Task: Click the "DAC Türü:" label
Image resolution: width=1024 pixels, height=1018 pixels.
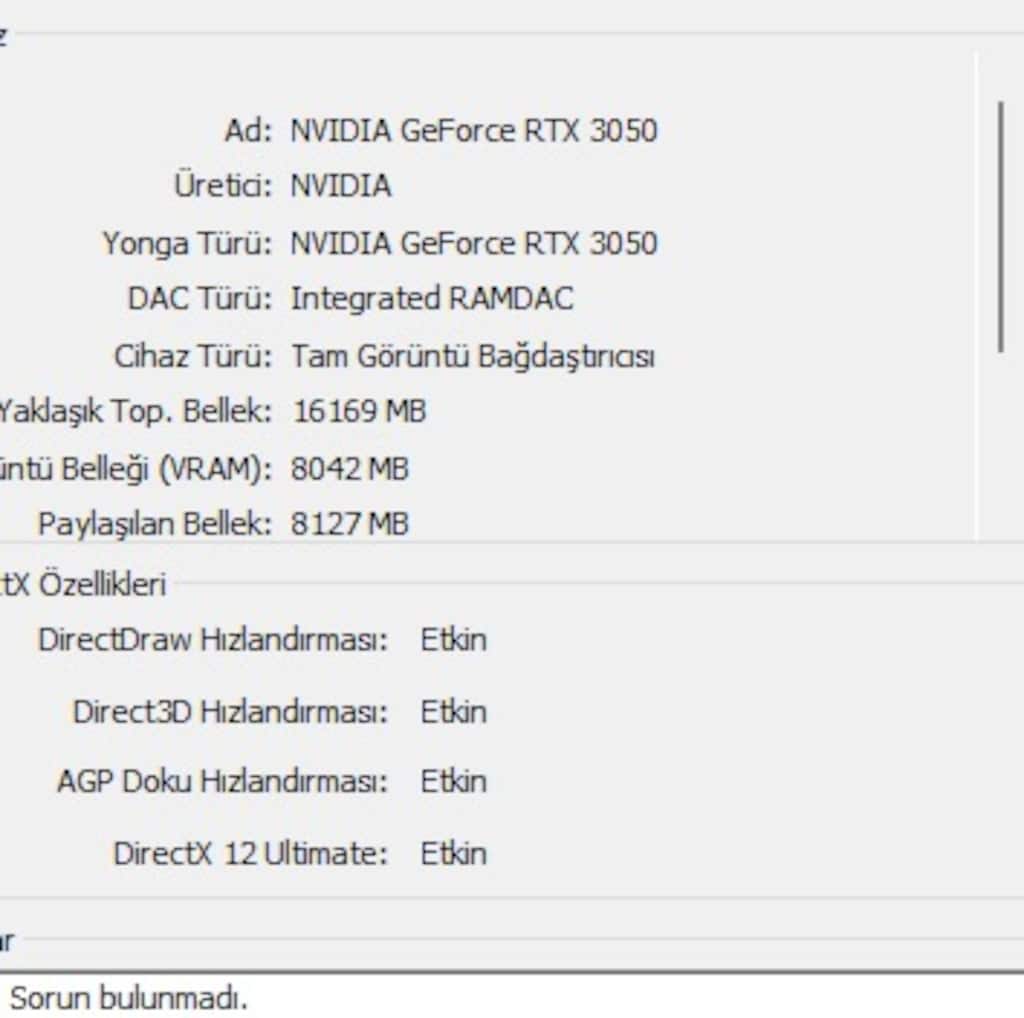Action: pyautogui.click(x=199, y=299)
